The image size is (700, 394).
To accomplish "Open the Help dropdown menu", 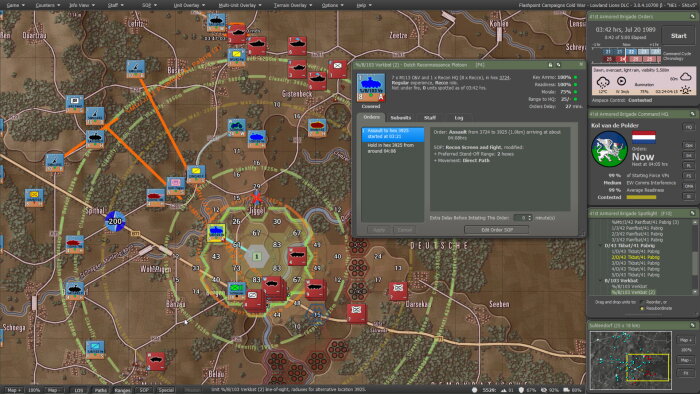I will point(364,5).
